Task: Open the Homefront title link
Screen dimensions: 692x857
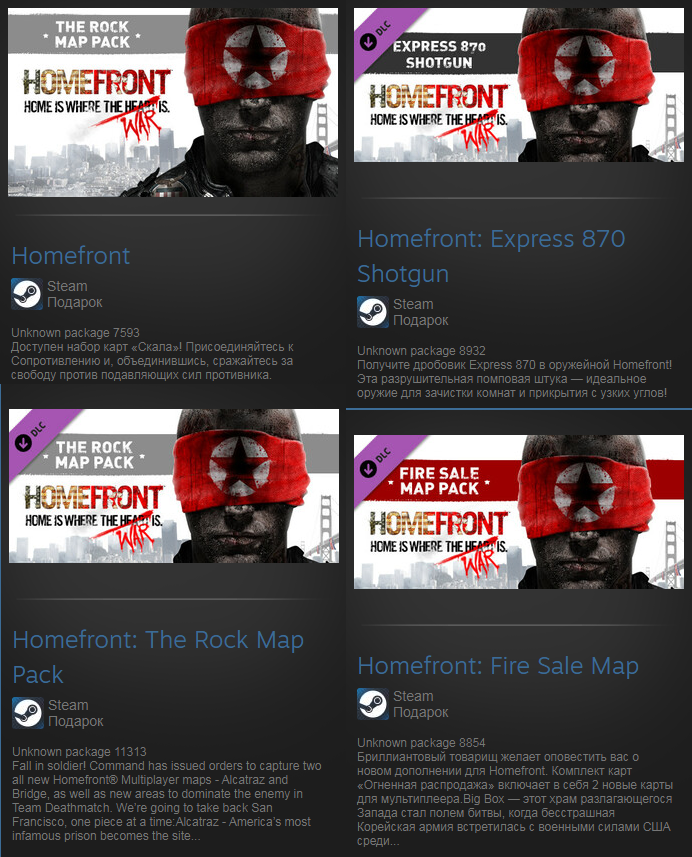Action: coord(71,256)
